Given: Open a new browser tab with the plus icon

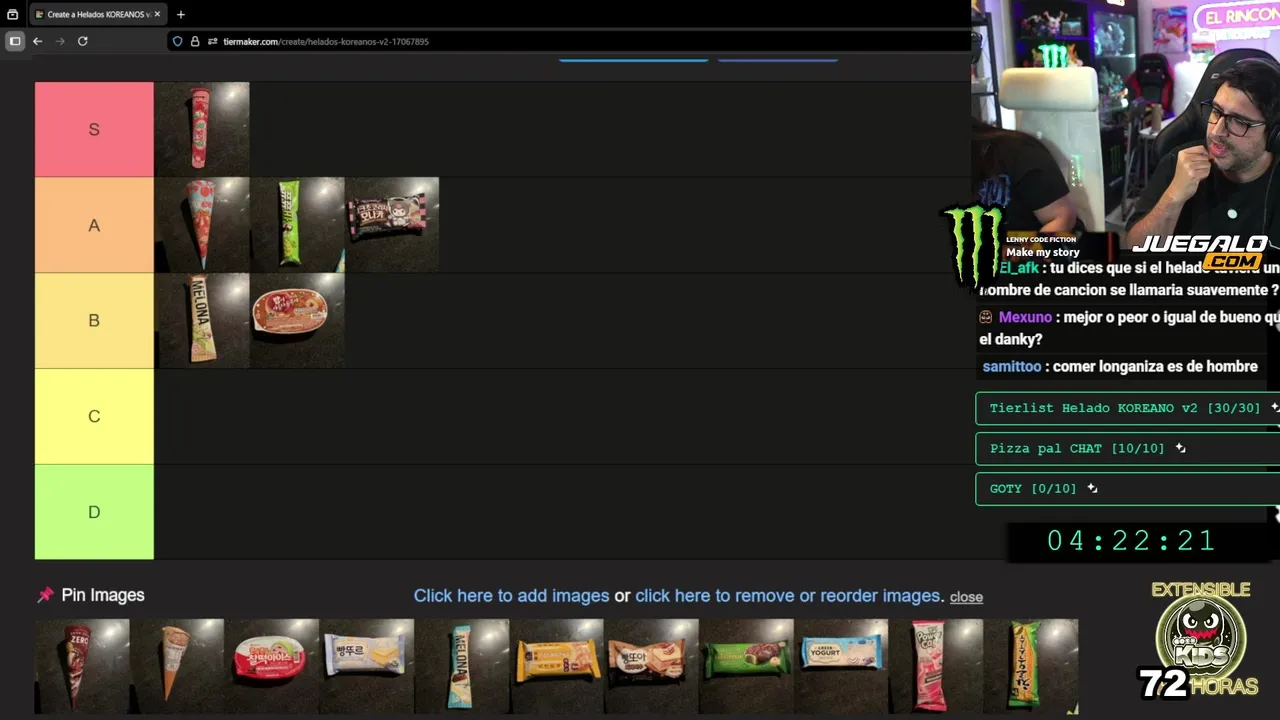Looking at the screenshot, I should [181, 14].
